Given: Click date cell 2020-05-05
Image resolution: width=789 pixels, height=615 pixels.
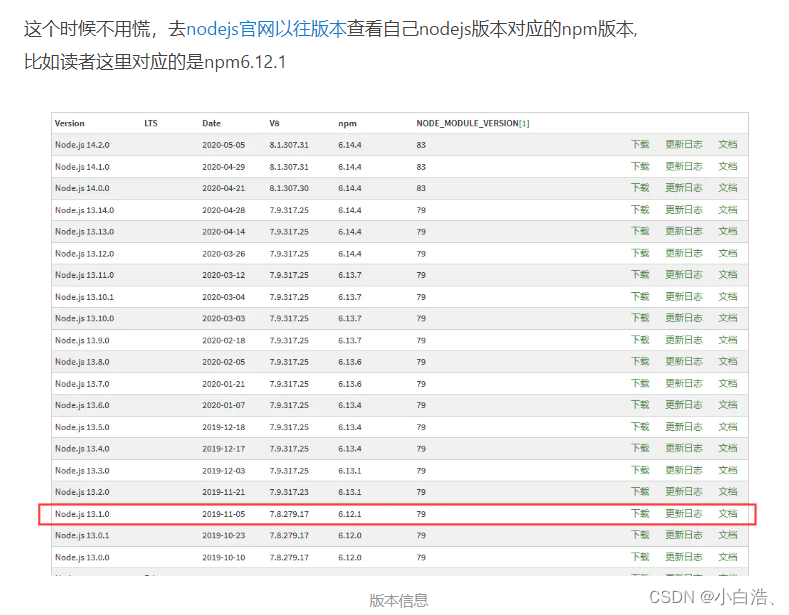Looking at the screenshot, I should pyautogui.click(x=223, y=145).
